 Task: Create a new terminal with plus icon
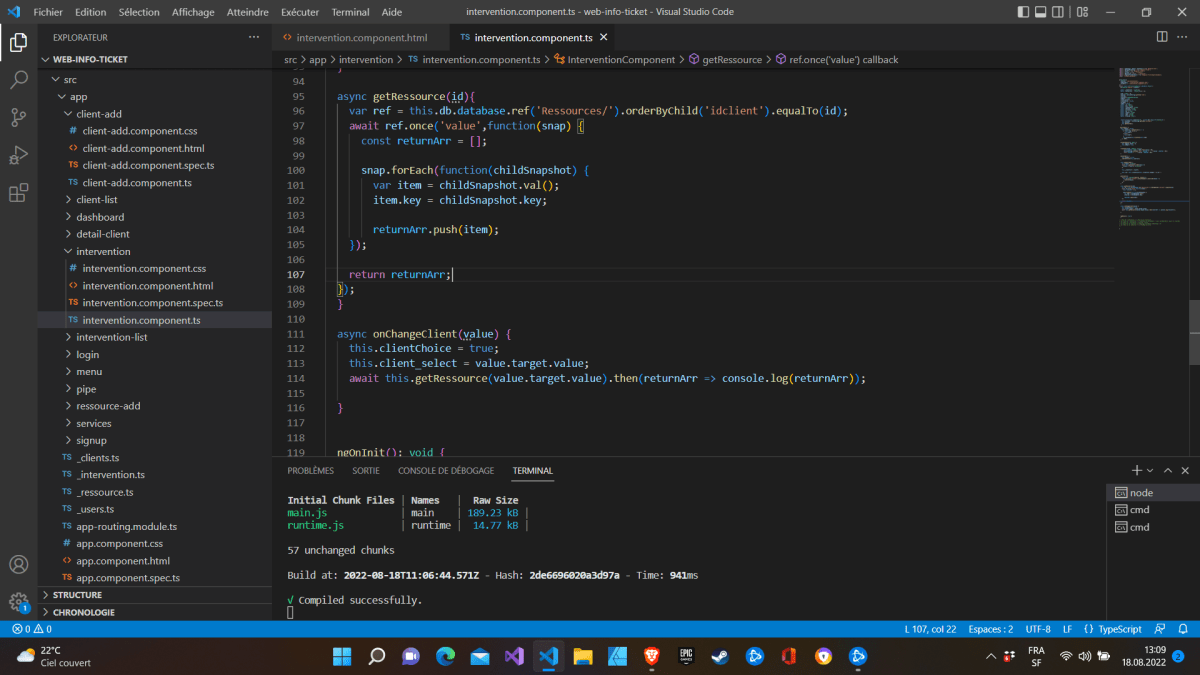tap(1136, 470)
